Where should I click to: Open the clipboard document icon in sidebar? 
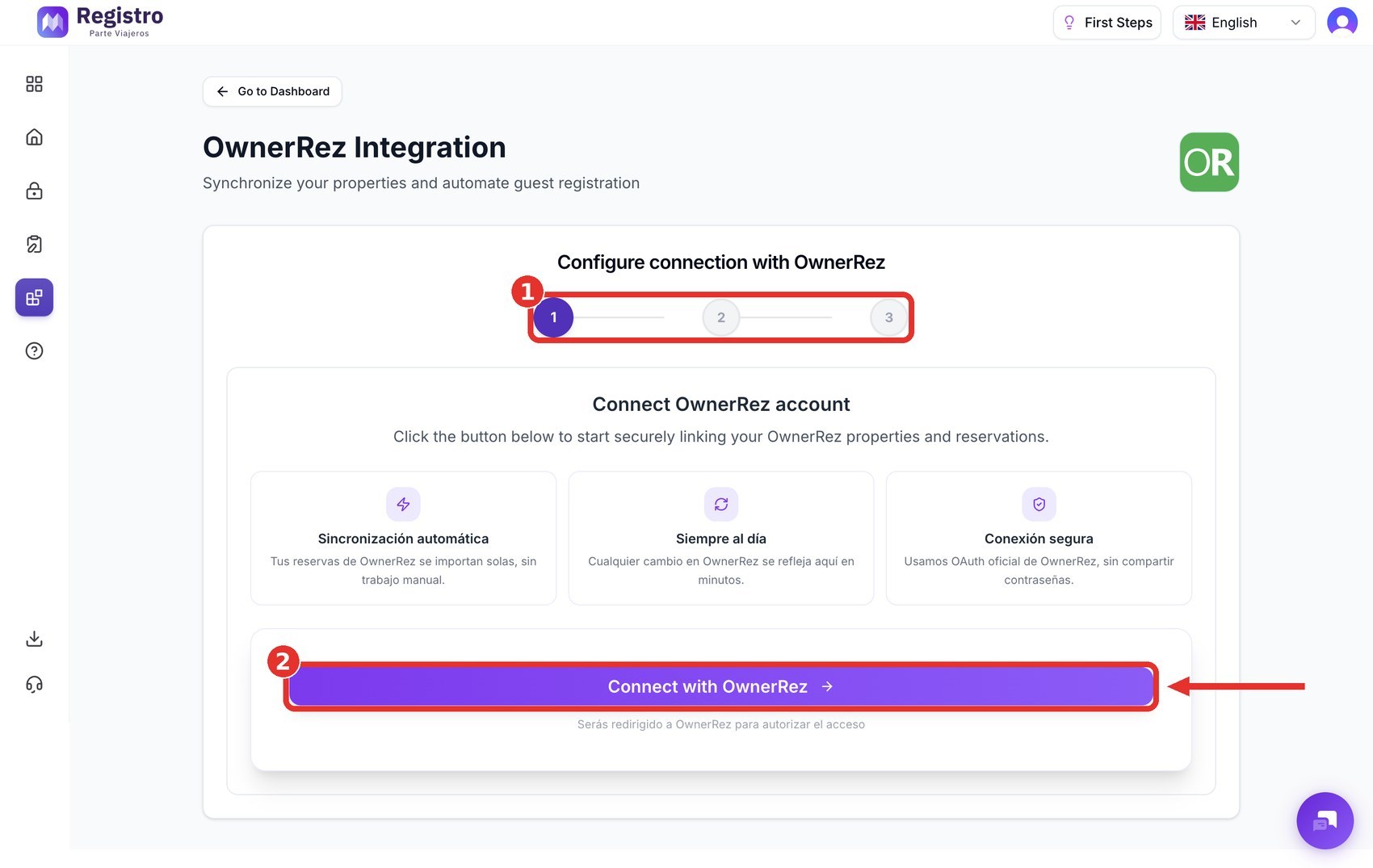pos(34,244)
